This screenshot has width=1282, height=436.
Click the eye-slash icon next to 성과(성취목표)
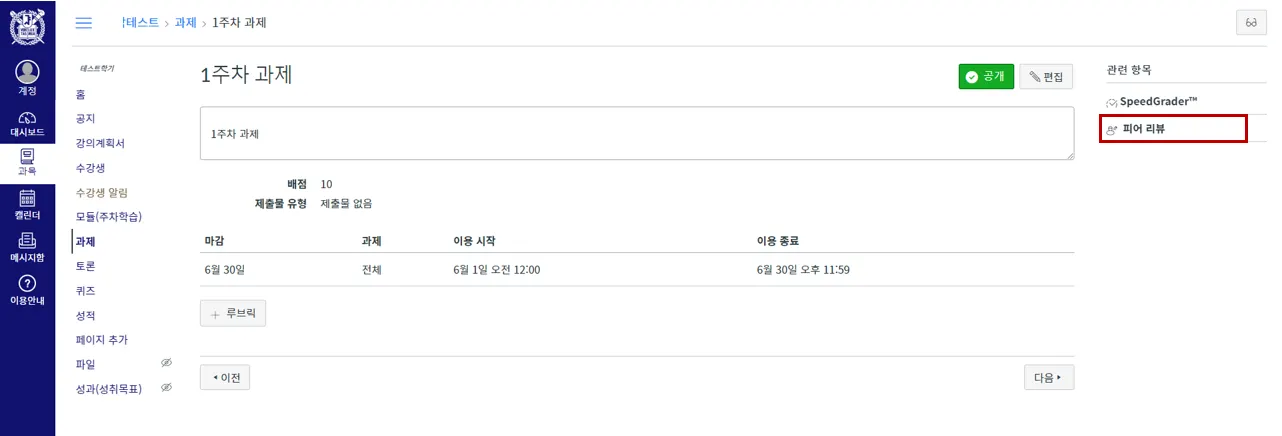click(x=167, y=387)
